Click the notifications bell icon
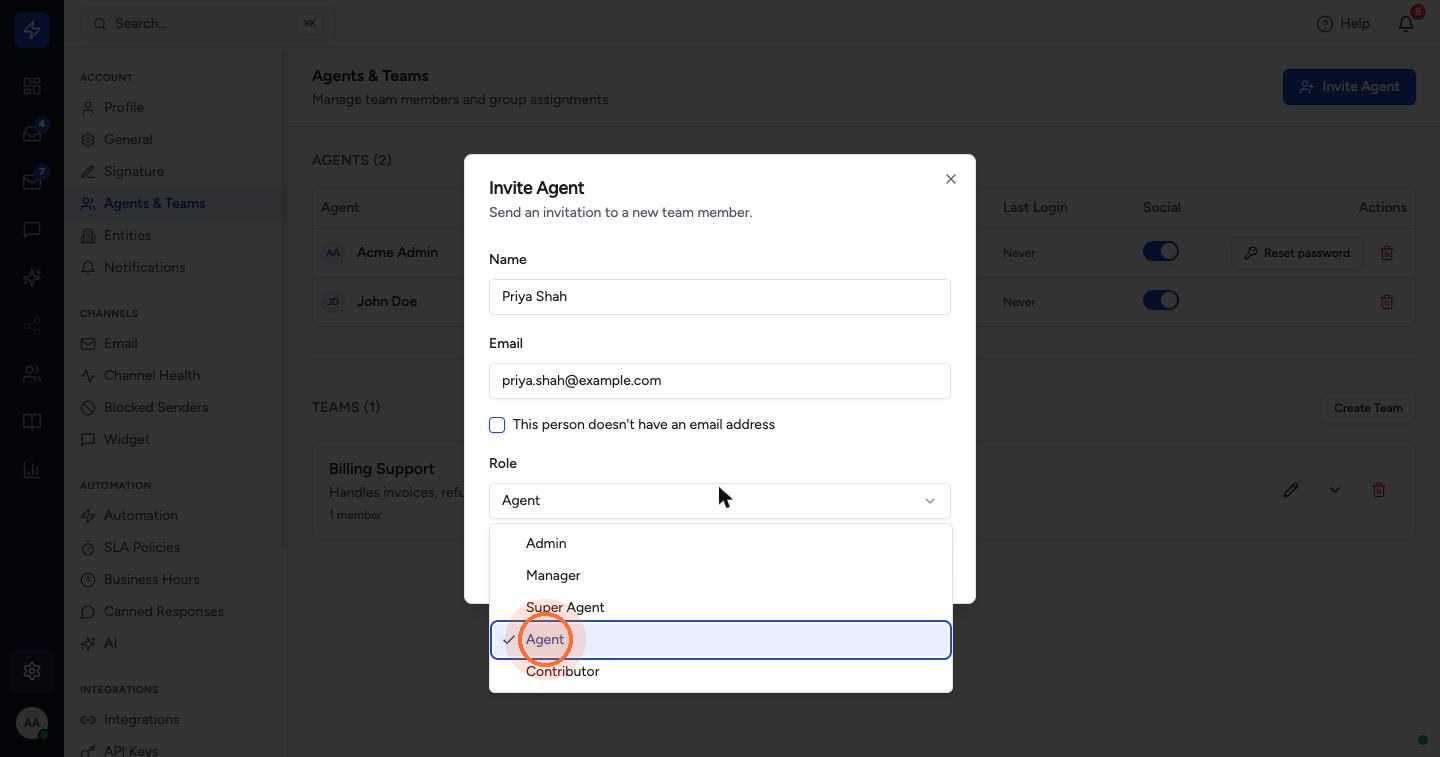Screen dimensions: 1440x757 pyautogui.click(x=1406, y=23)
